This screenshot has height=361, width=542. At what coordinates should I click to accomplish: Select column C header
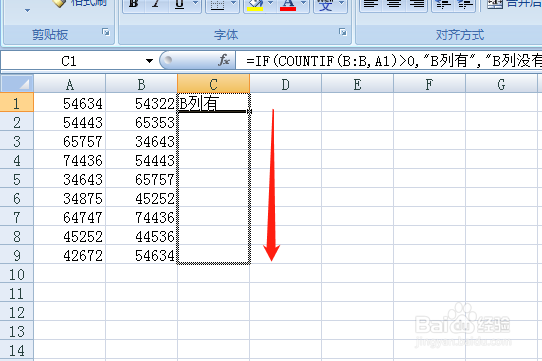point(214,84)
